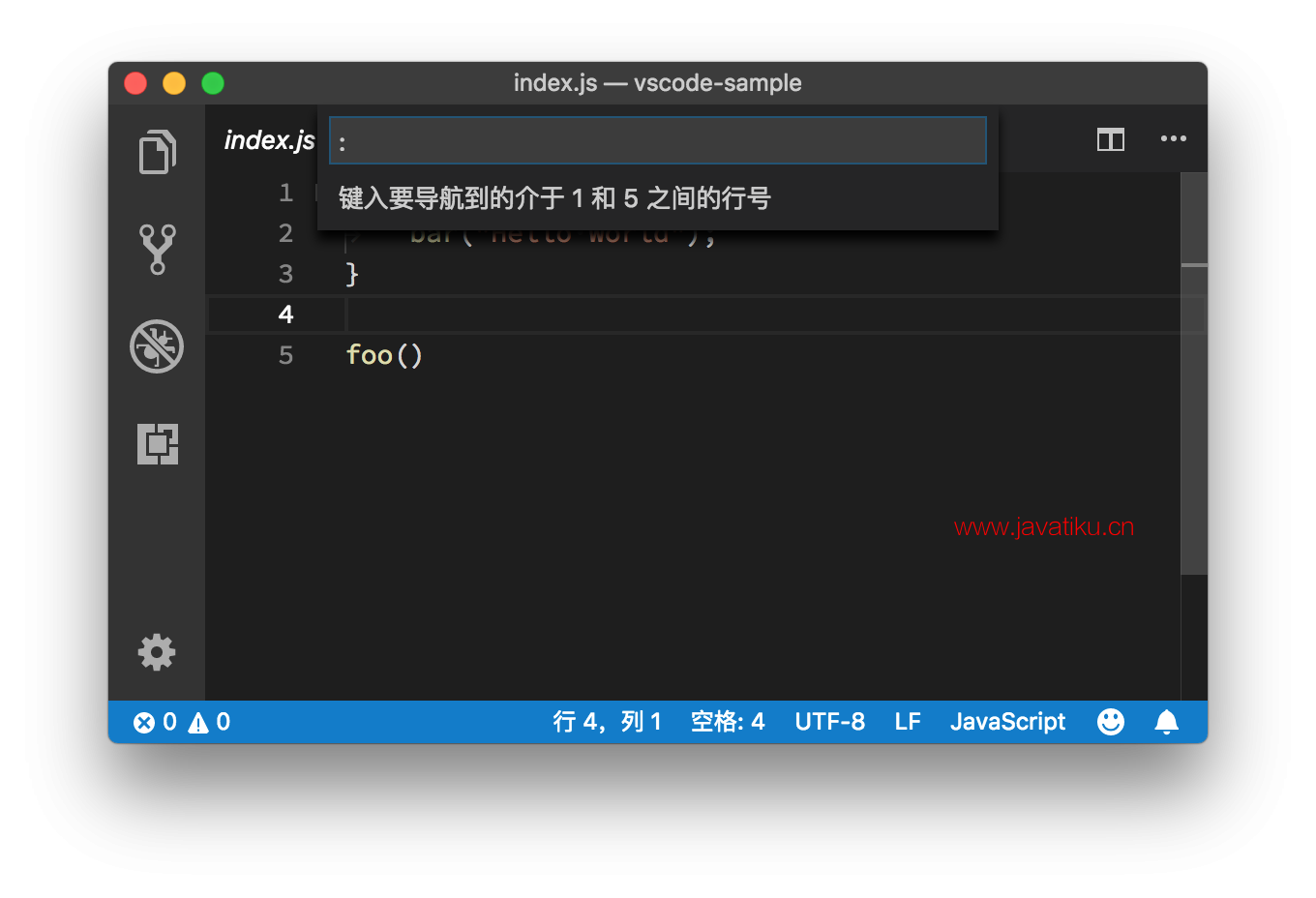Change end-of-line sequence LF
1316x898 pixels.
pyautogui.click(x=908, y=722)
